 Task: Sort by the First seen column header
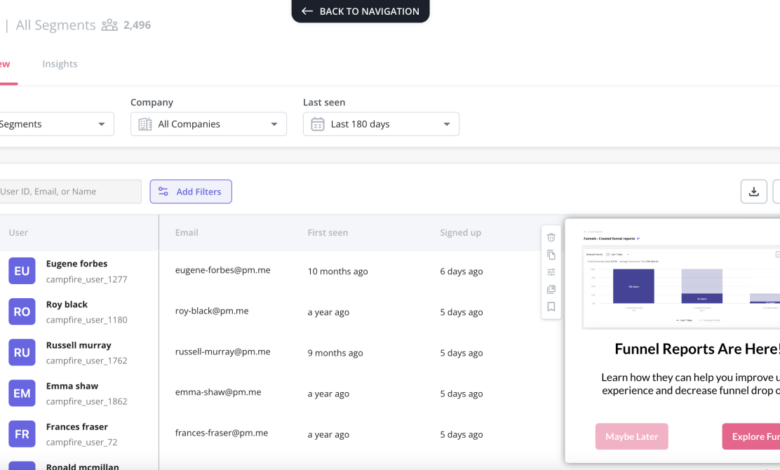click(x=328, y=233)
